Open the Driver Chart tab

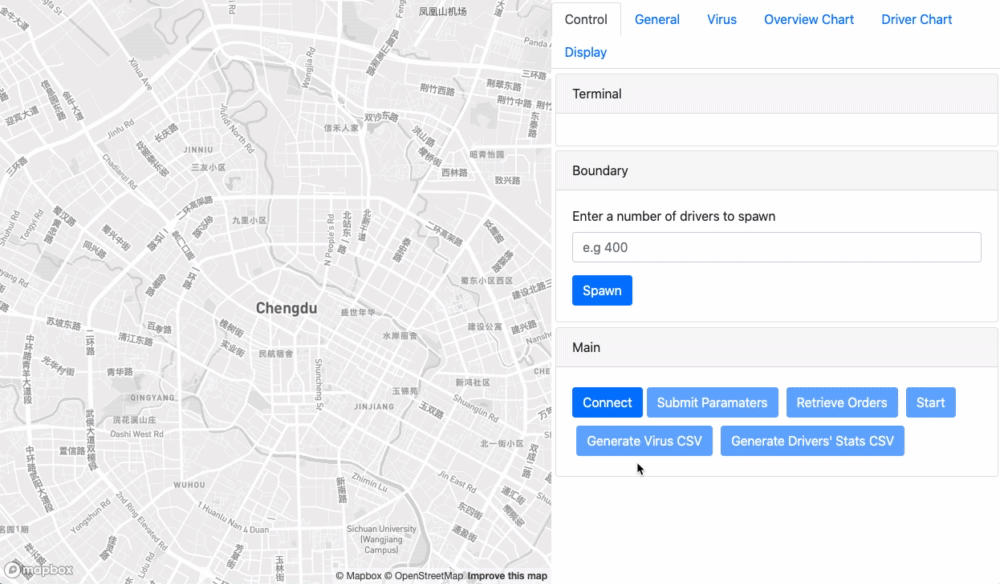point(916,20)
